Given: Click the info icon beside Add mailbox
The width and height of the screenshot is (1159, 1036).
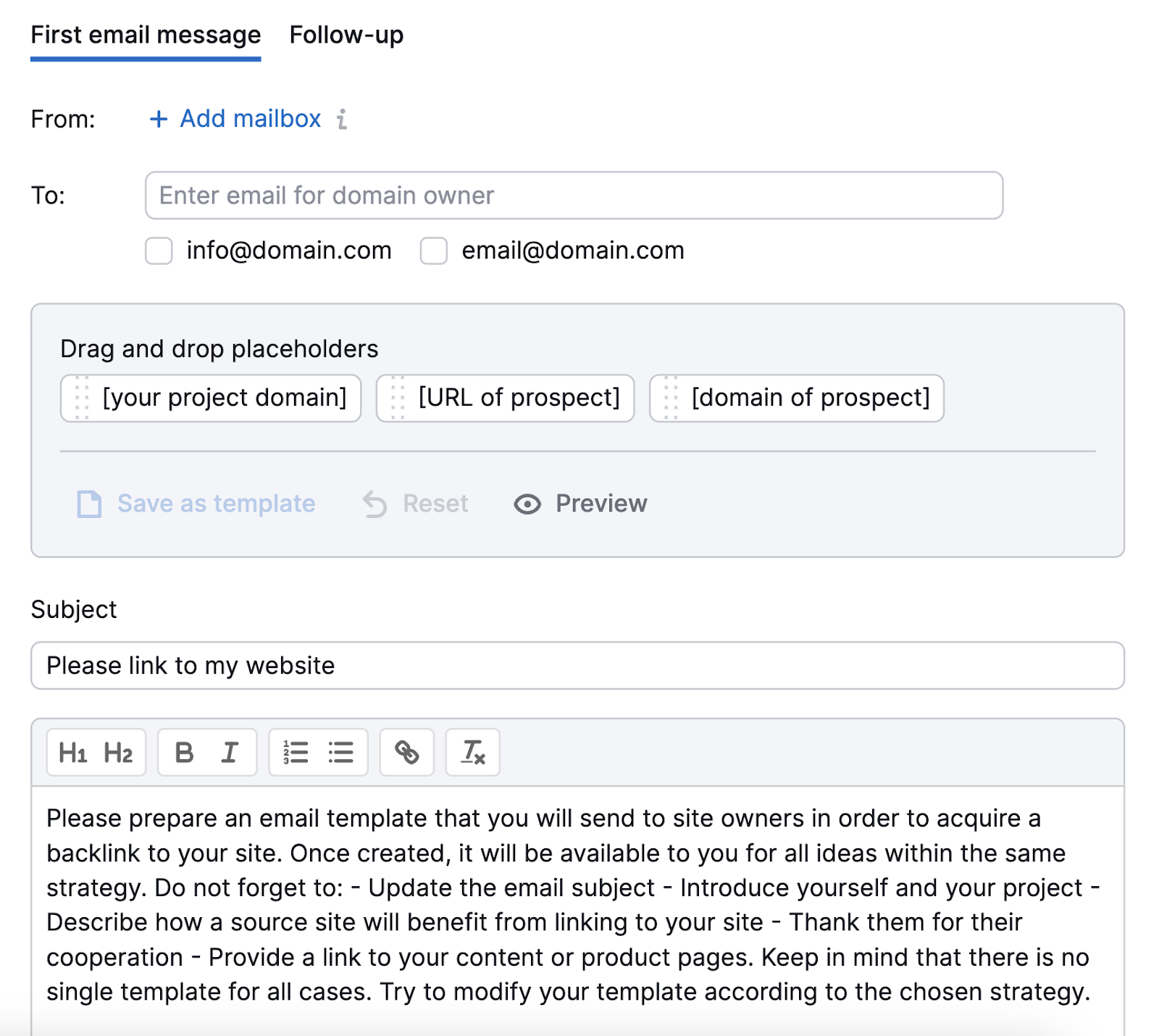Looking at the screenshot, I should click(x=342, y=119).
